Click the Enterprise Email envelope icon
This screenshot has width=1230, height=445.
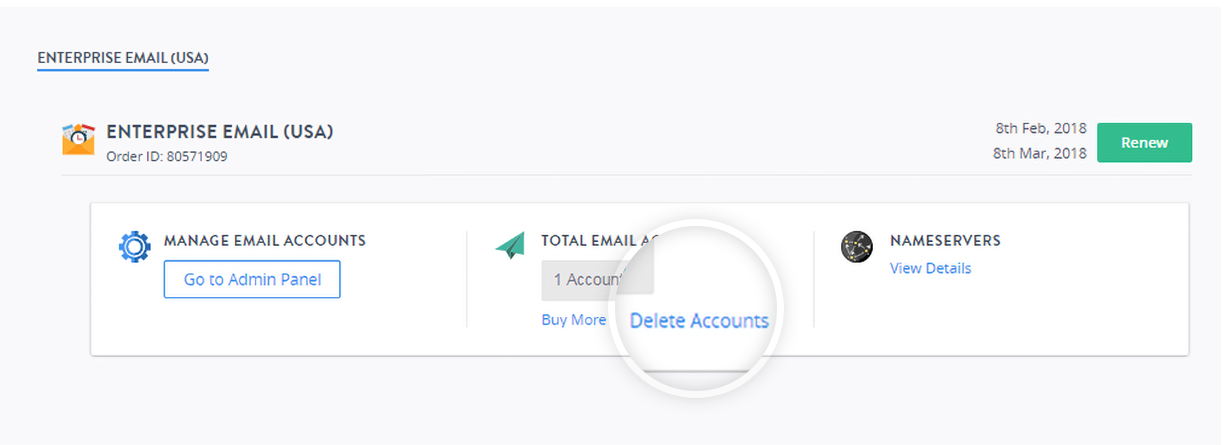(x=78, y=139)
